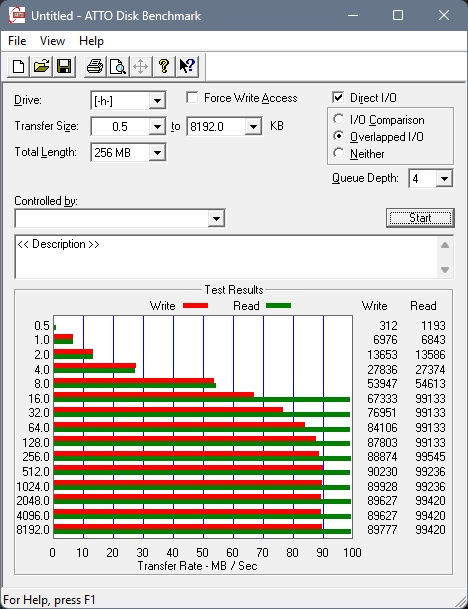Enable Force Write Access checkbox
Screen dimensions: 468x609
192,97
